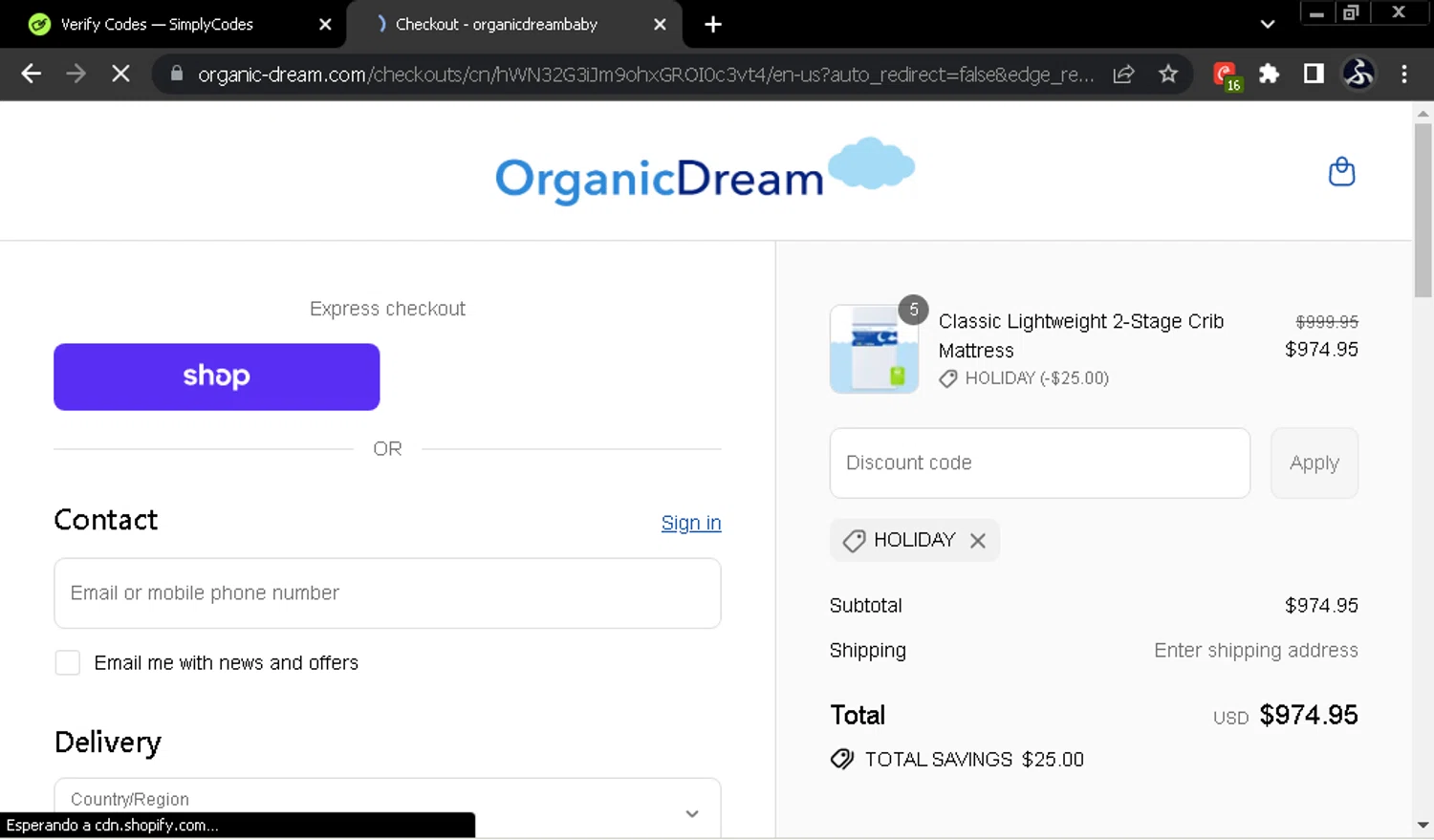Open the tab search chevron

[1268, 25]
